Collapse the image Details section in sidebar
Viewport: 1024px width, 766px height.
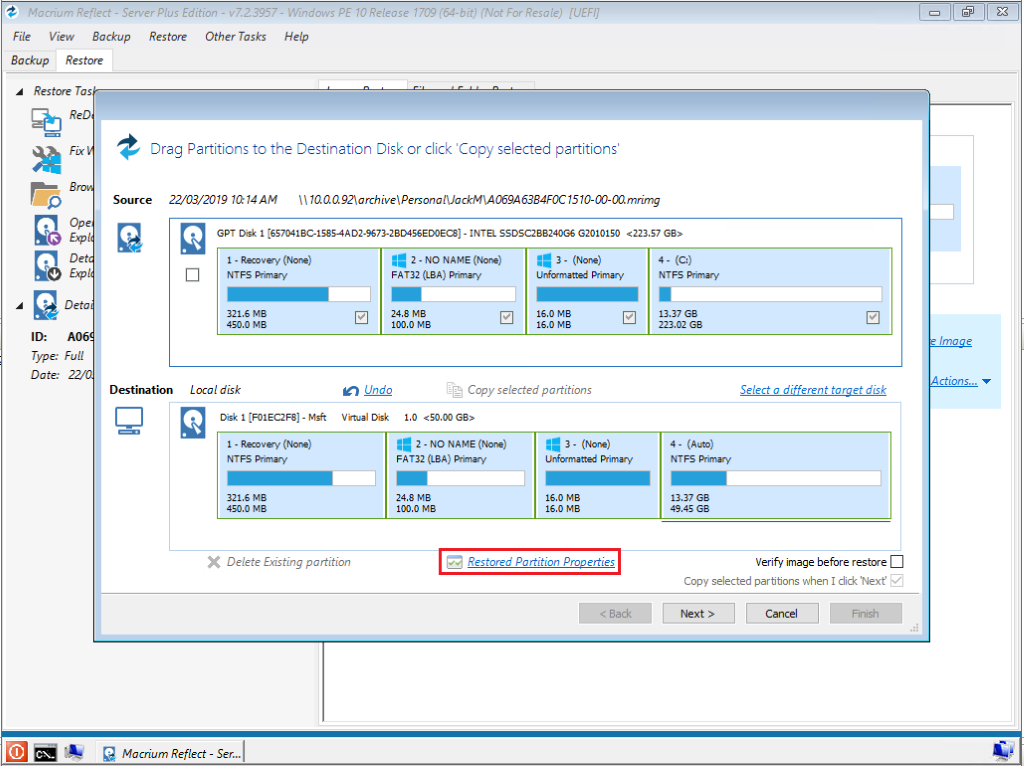coord(20,305)
